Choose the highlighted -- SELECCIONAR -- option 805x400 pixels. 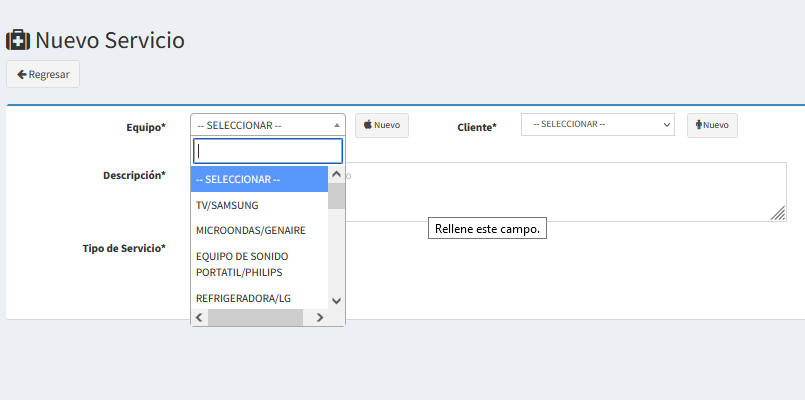point(238,180)
